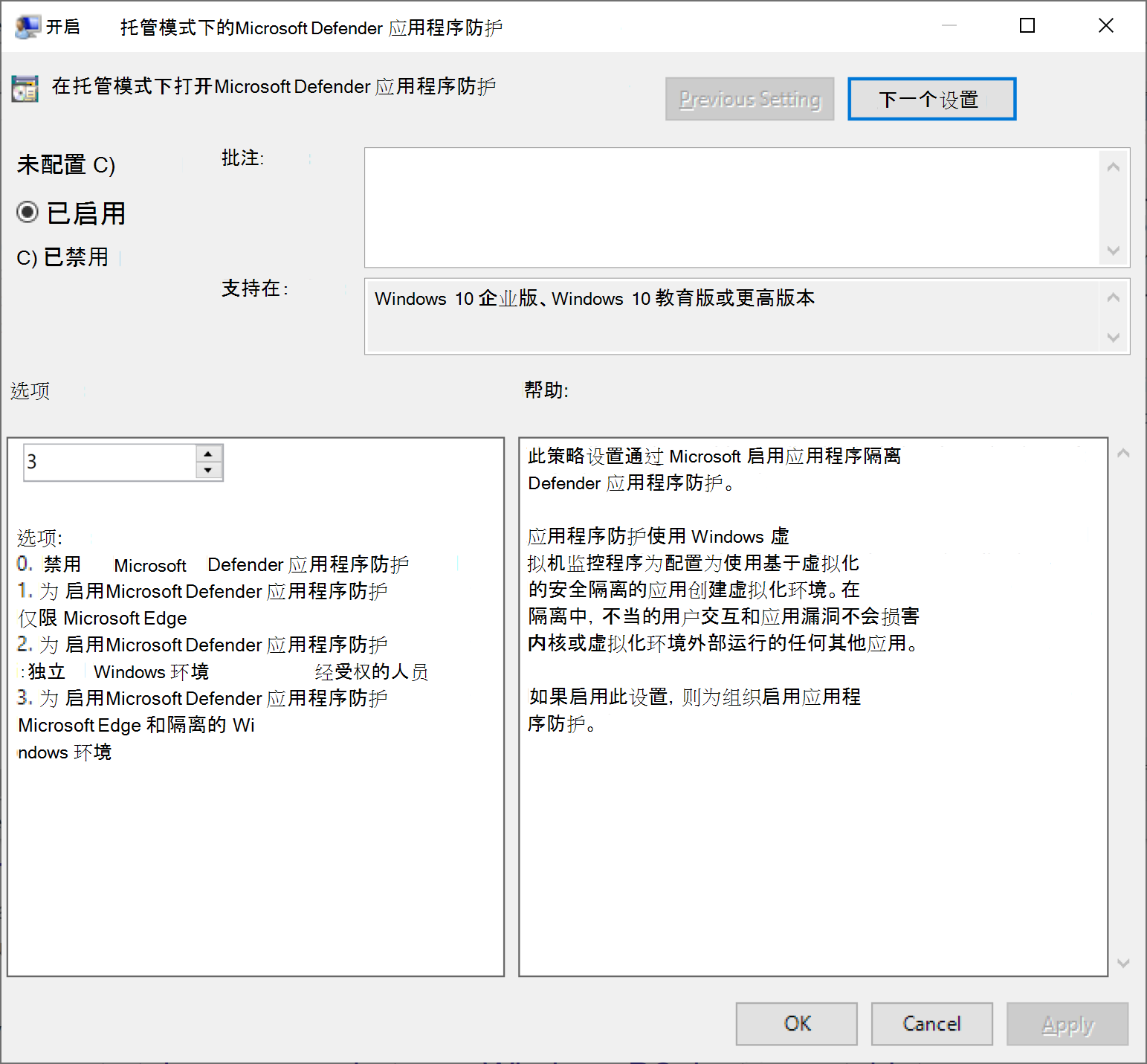Click help text '如果启用此设置'
This screenshot has height=1064, width=1147.
click(x=598, y=697)
